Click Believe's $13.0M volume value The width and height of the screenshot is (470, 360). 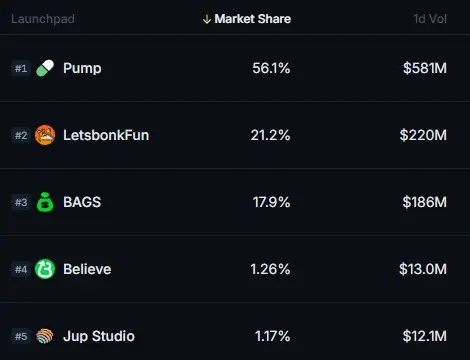(423, 269)
